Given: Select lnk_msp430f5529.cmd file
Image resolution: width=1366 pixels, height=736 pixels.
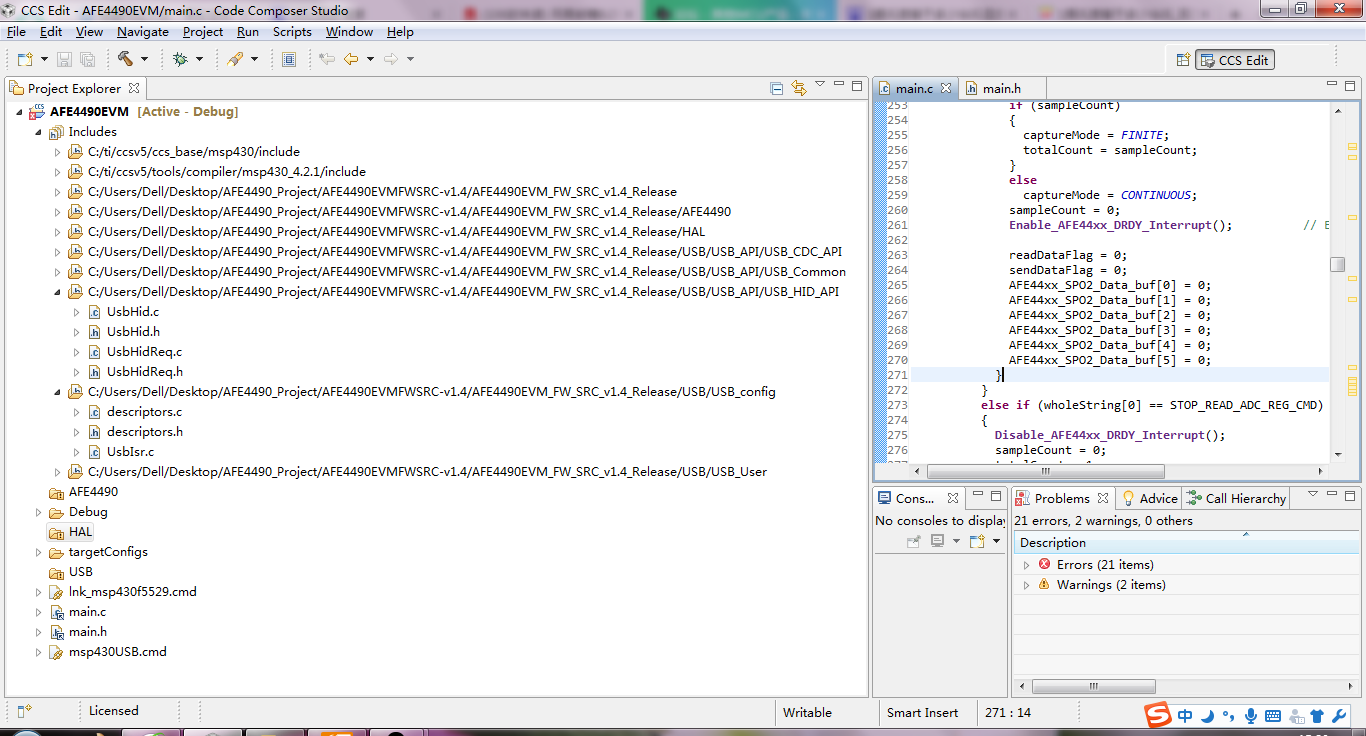Looking at the screenshot, I should [x=132, y=592].
